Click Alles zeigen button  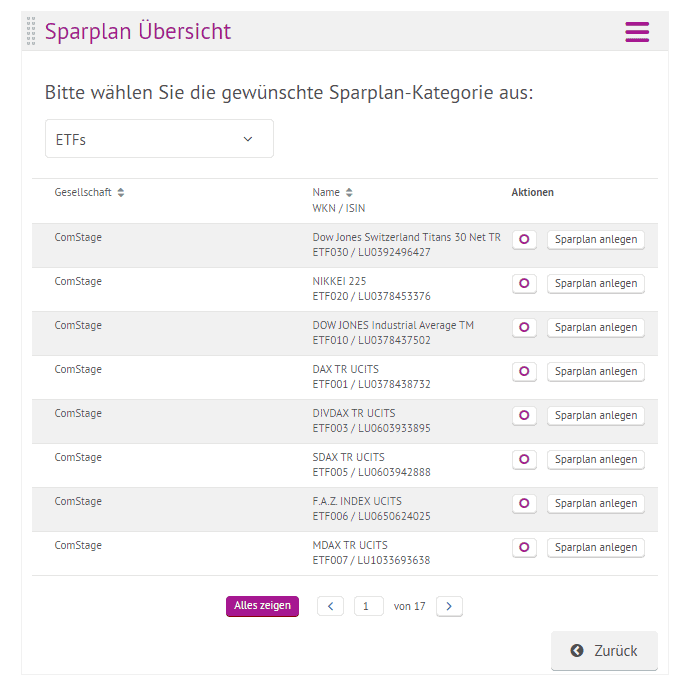pyautogui.click(x=262, y=606)
